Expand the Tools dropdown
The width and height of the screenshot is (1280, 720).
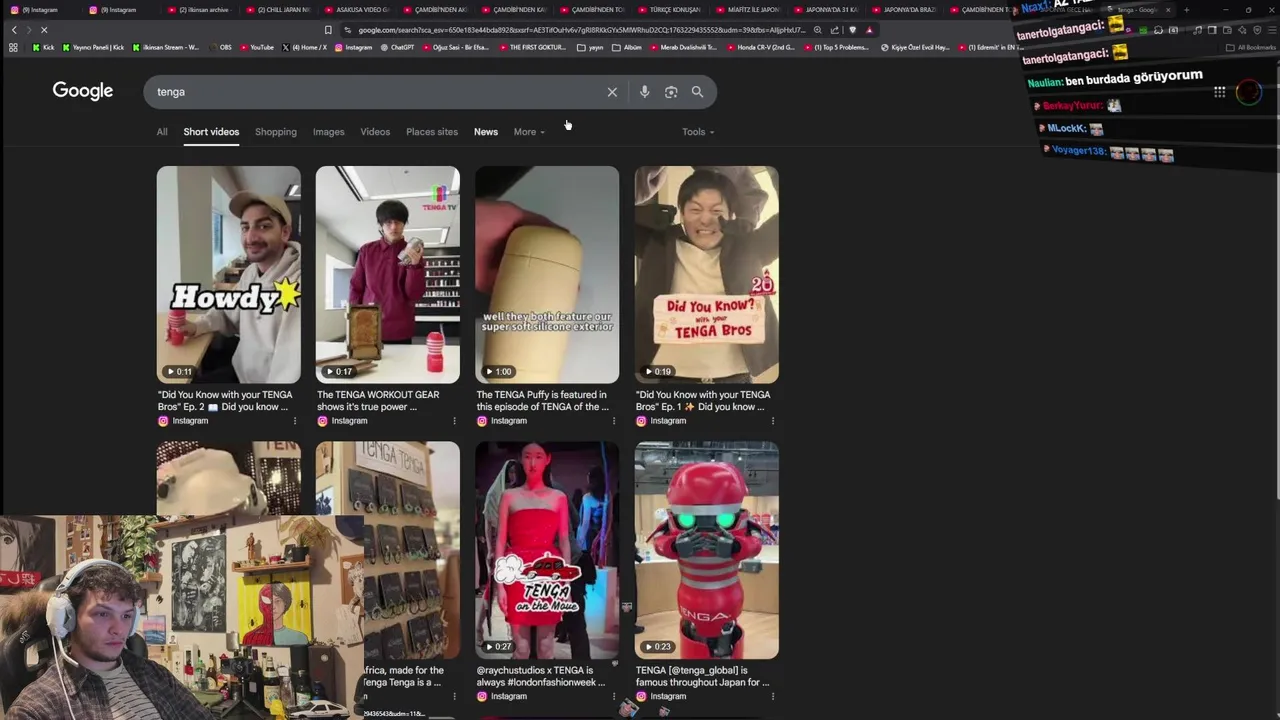click(x=698, y=132)
